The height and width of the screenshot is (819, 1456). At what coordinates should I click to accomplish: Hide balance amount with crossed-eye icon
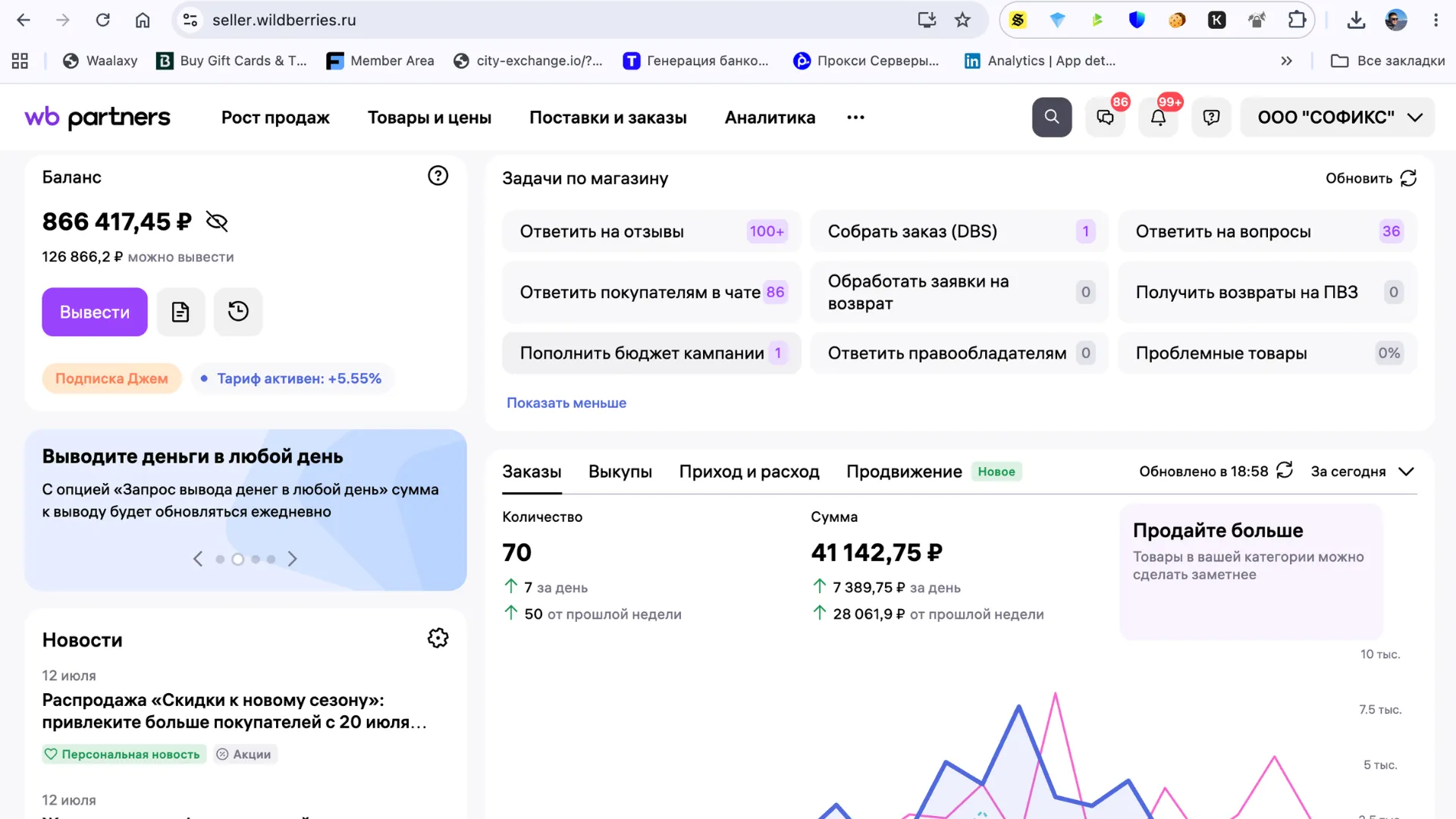click(x=217, y=221)
